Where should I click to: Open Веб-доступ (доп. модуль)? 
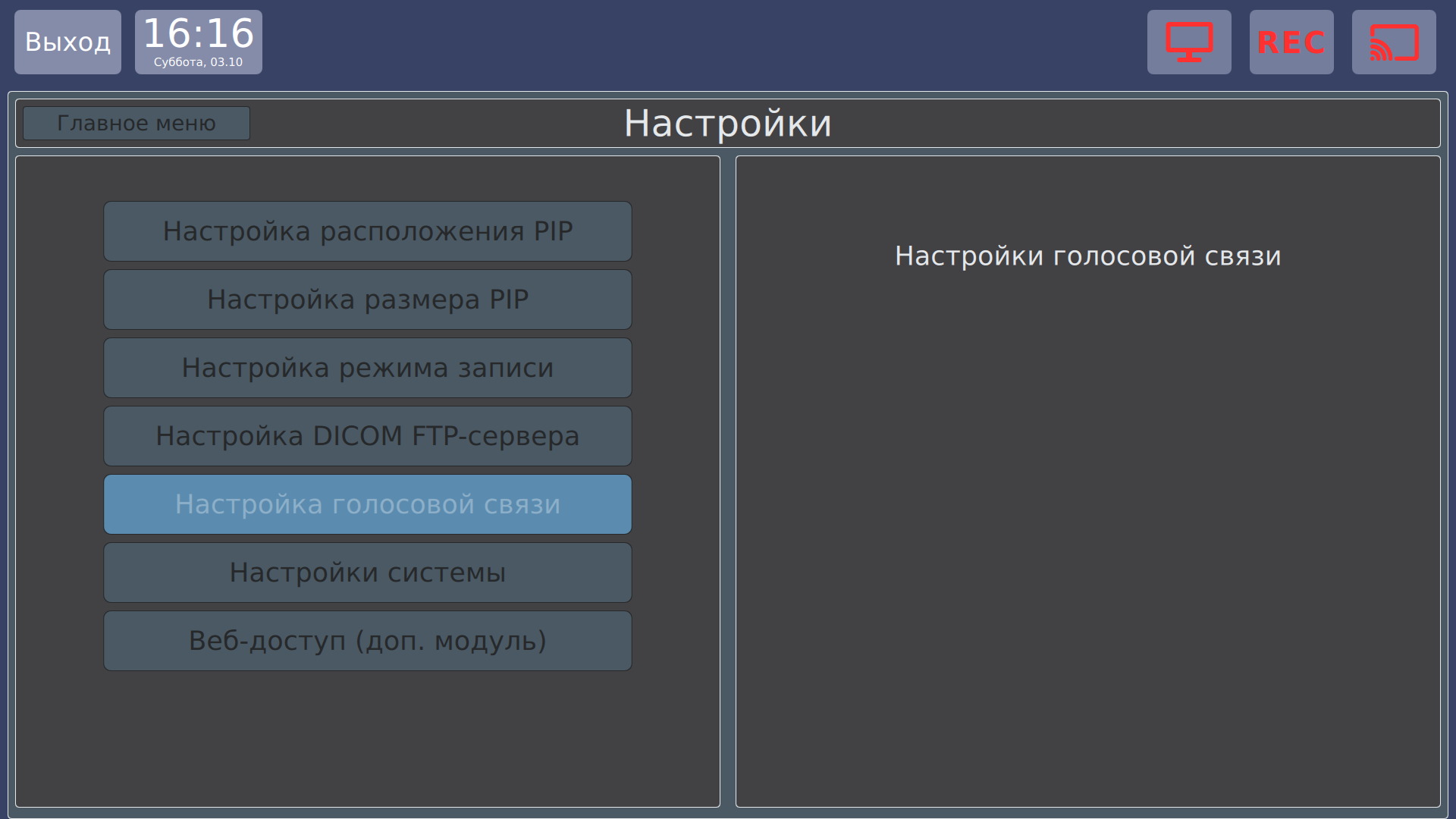(x=368, y=641)
